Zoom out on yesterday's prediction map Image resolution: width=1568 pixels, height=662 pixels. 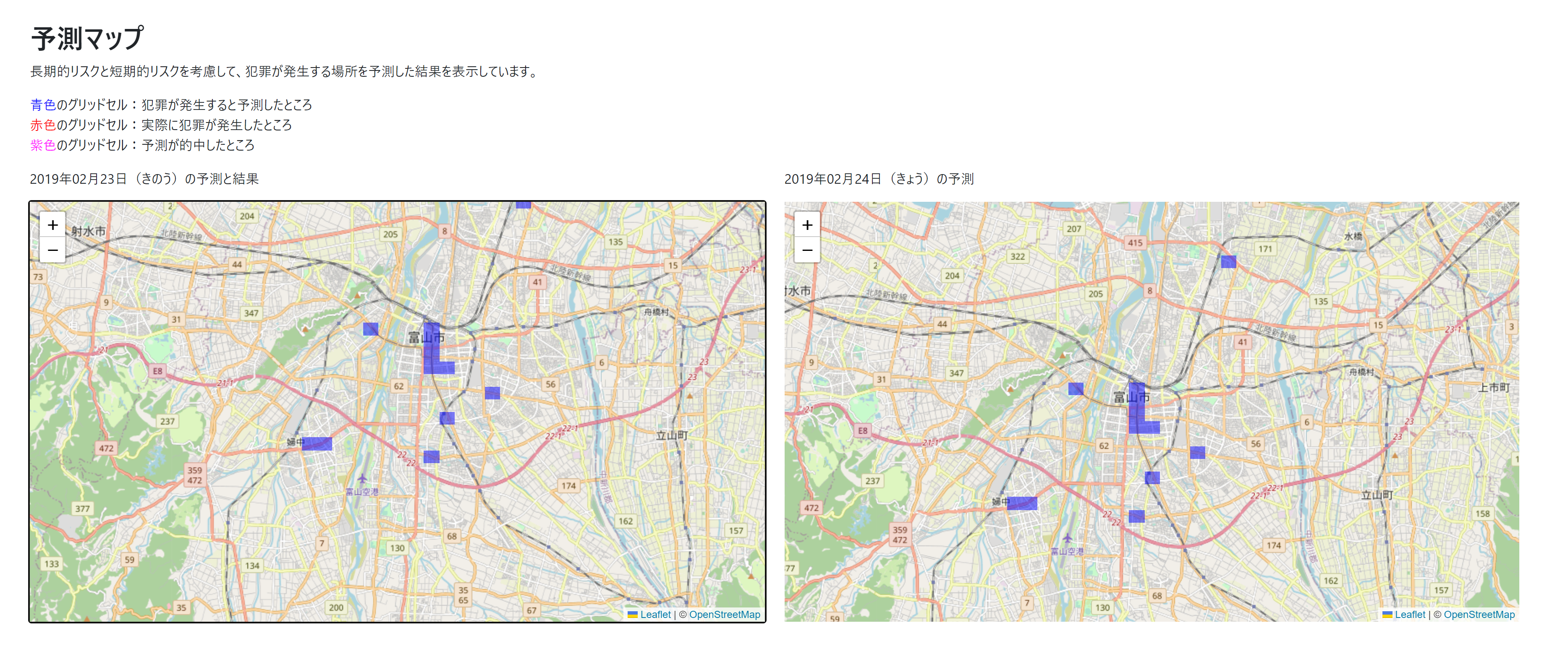tap(52, 250)
